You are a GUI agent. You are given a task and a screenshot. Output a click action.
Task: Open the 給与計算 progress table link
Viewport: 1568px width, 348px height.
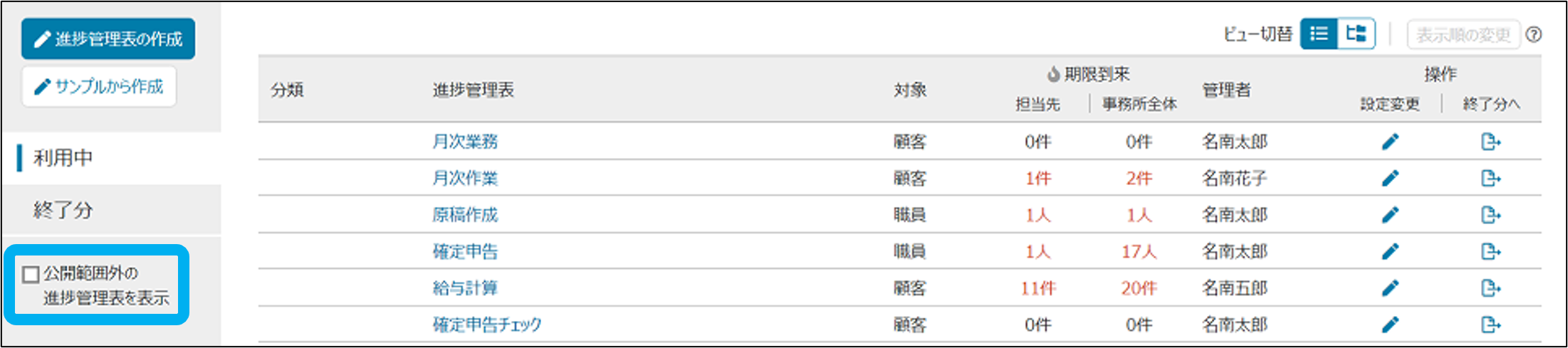pyautogui.click(x=465, y=288)
